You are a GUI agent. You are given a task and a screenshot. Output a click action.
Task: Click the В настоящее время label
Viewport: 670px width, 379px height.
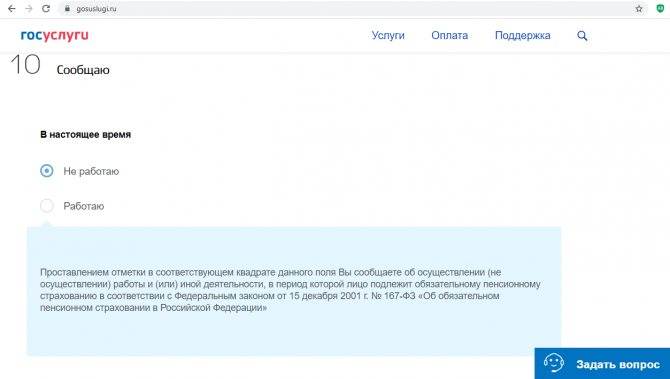click(x=85, y=135)
